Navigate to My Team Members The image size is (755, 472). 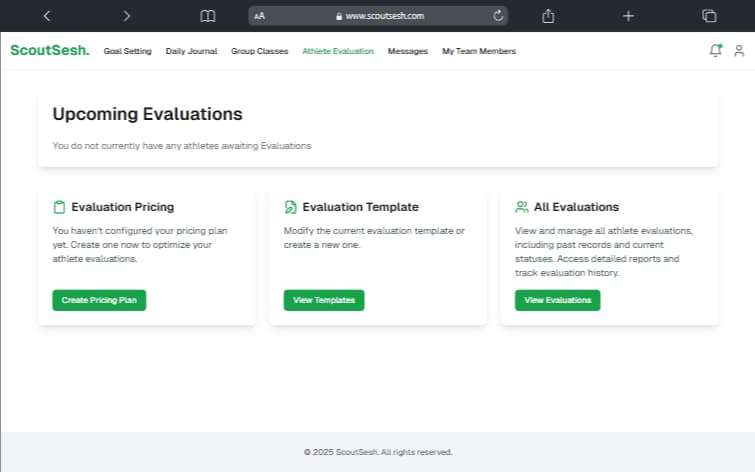(479, 51)
